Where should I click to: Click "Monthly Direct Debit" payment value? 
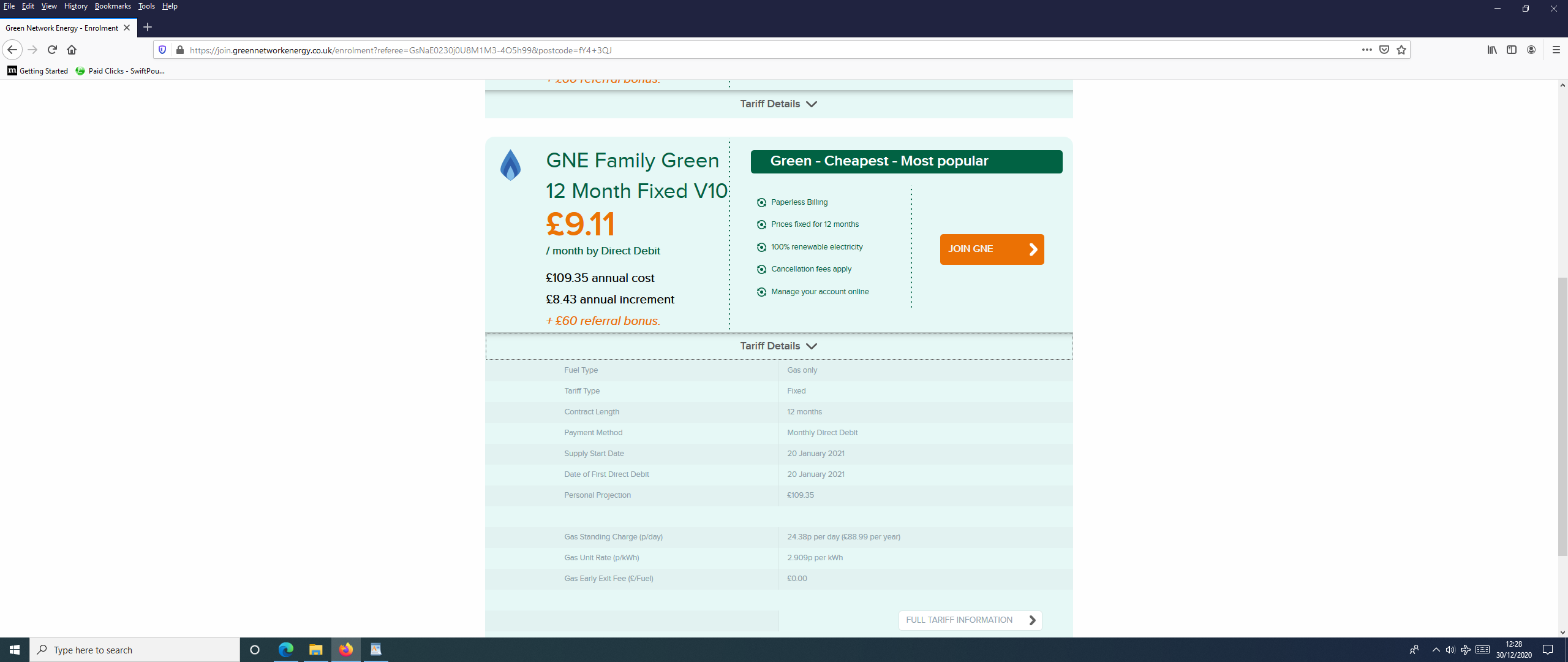pos(822,433)
